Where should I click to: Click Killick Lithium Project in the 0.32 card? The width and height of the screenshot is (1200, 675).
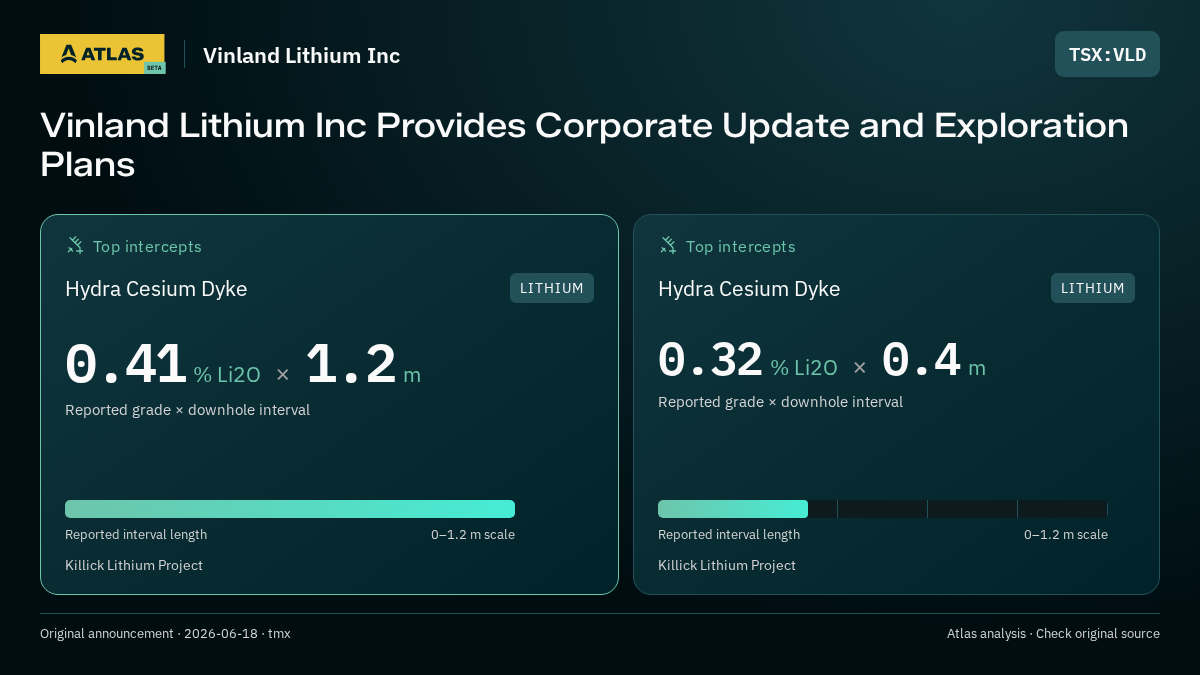coord(727,565)
